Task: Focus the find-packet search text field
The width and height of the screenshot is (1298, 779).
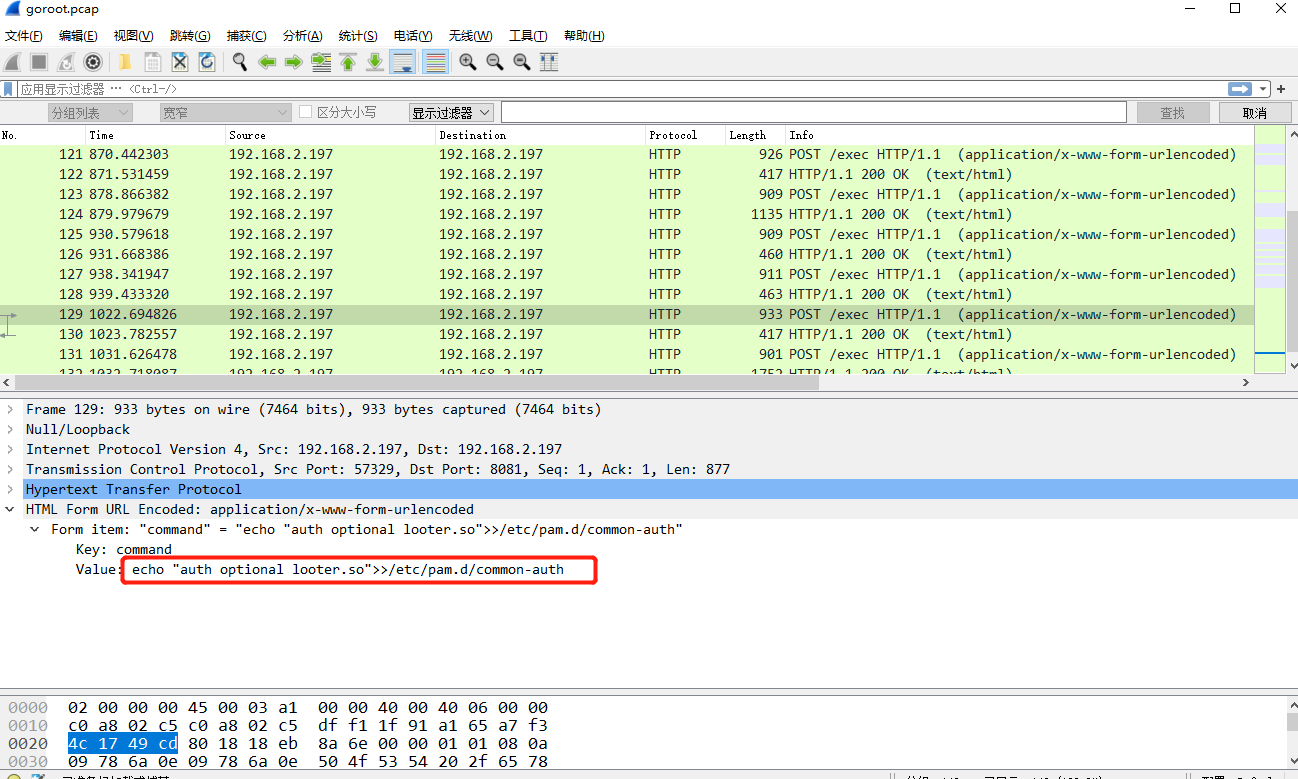Action: click(813, 113)
